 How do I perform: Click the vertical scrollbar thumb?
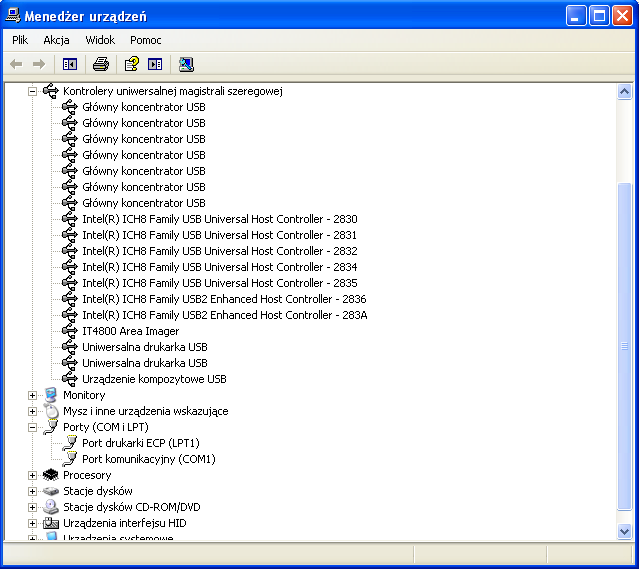624,346
